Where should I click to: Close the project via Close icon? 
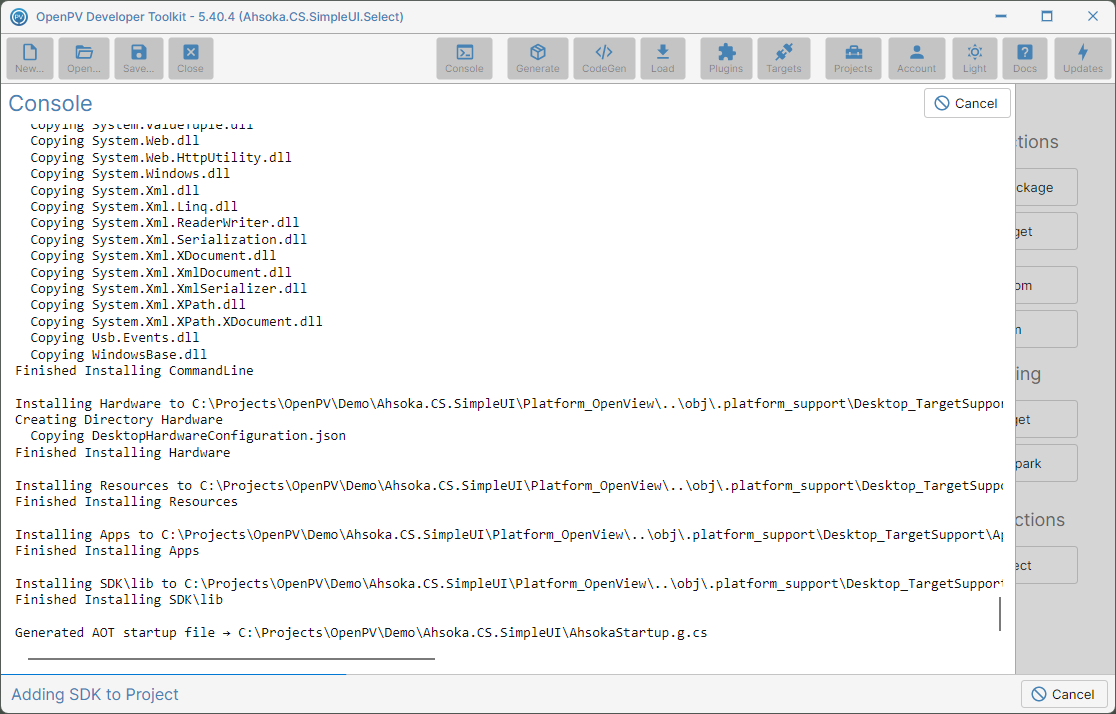click(190, 58)
